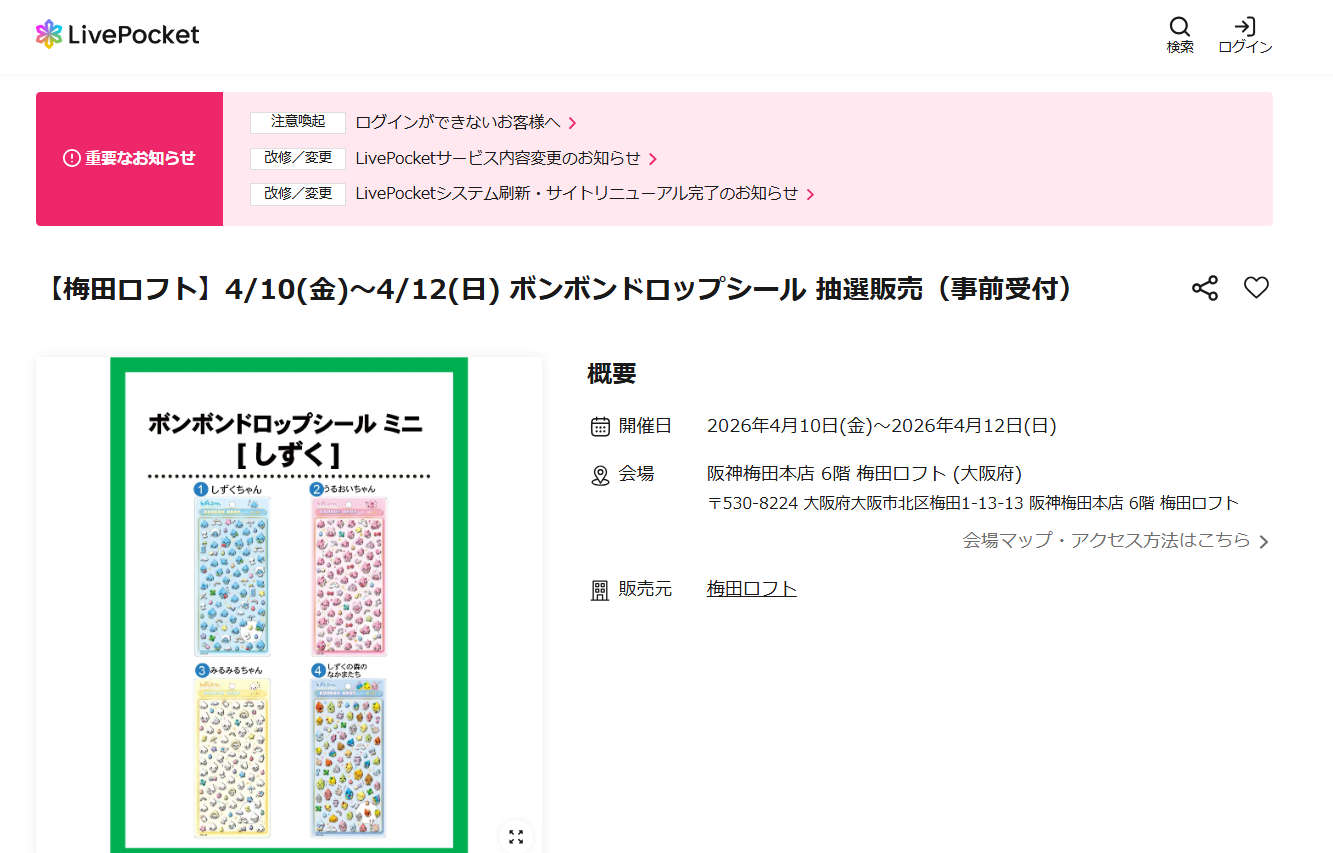Click chevron beside 会場マップ・アクセス方法
This screenshot has width=1333, height=853.
tap(1264, 542)
